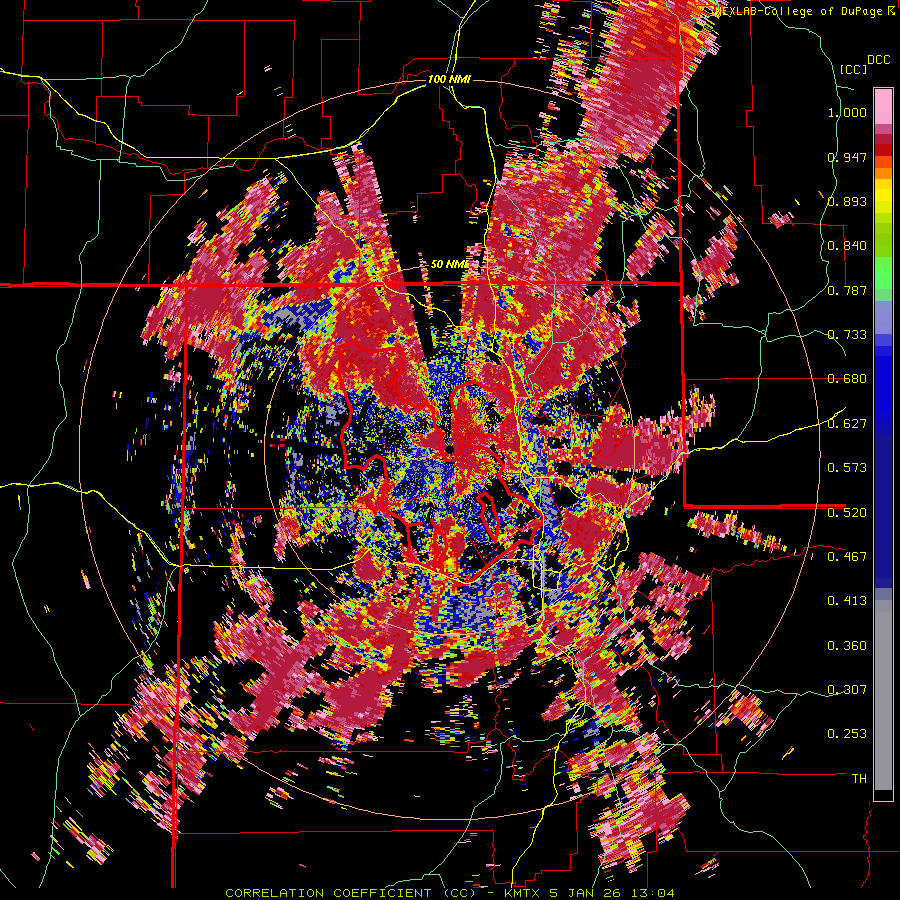Select the 0.573 legend value
The height and width of the screenshot is (900, 900).
tap(847, 468)
